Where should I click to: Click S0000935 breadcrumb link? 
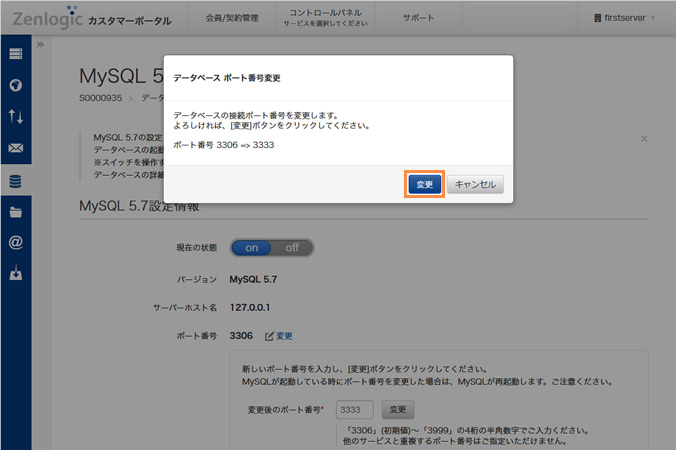pyautogui.click(x=100, y=98)
